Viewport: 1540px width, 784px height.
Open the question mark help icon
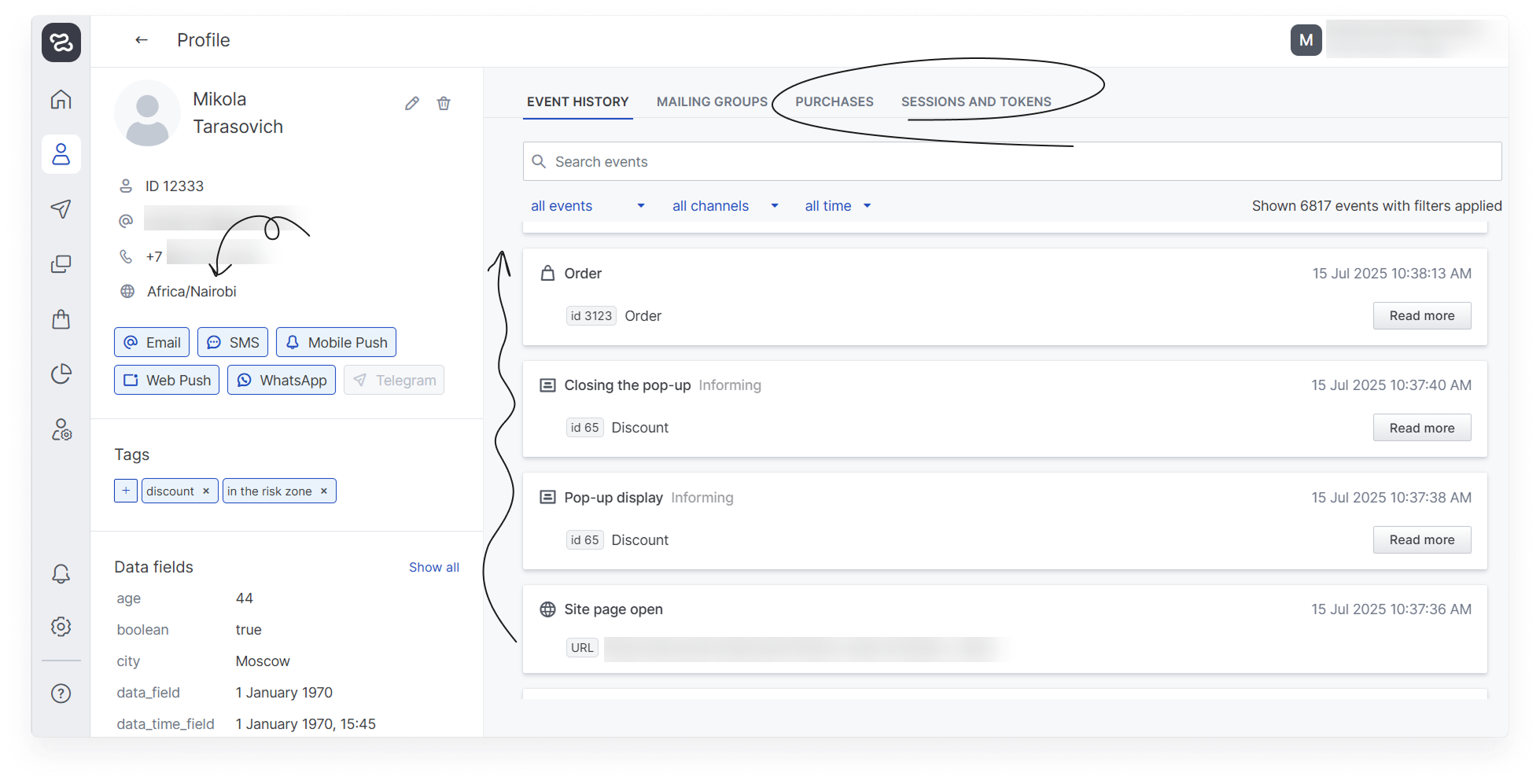tap(61, 694)
